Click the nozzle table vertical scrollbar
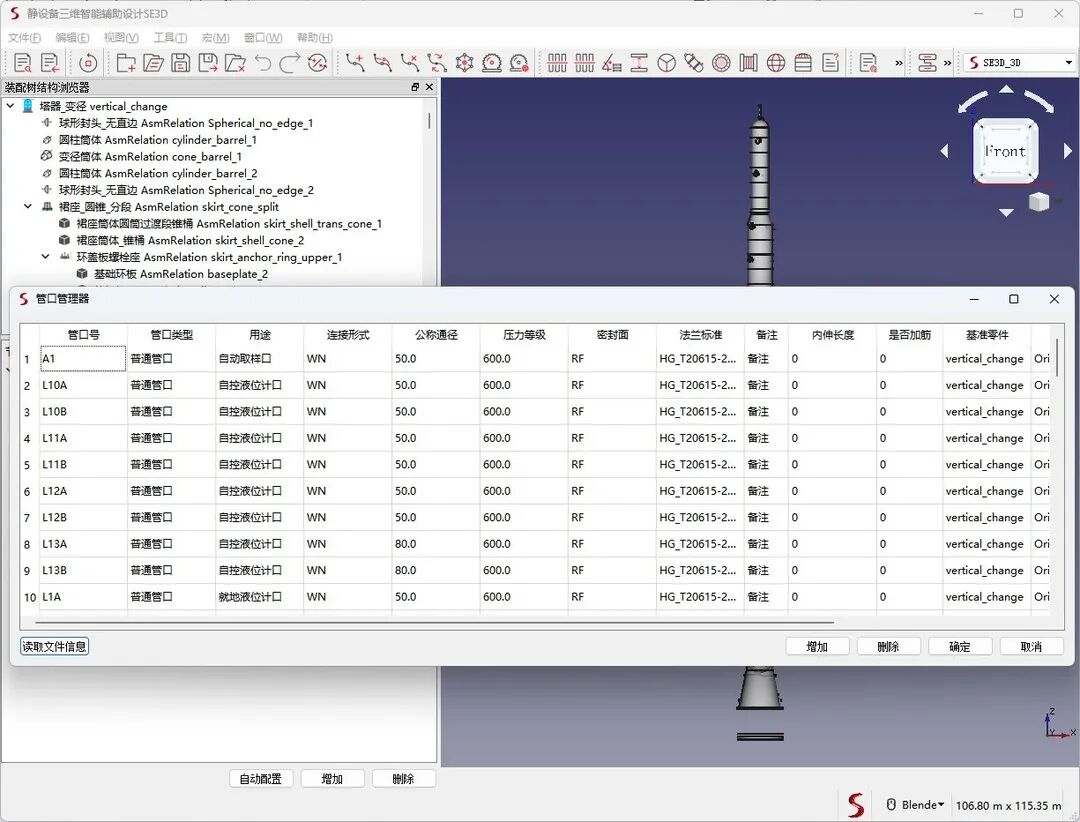Screen dimensions: 1080x822 pos(1057,358)
